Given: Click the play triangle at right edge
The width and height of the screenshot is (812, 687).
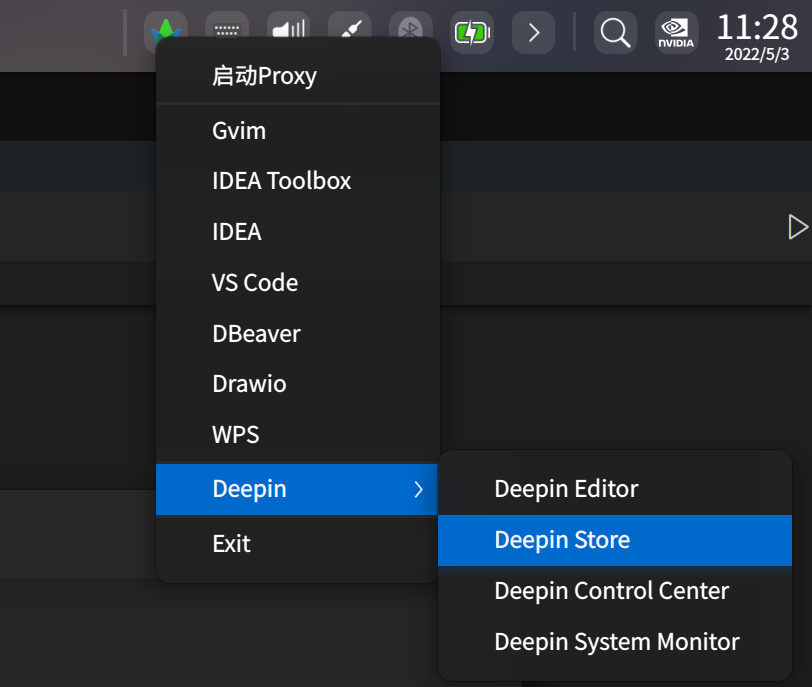Looking at the screenshot, I should coord(797,227).
